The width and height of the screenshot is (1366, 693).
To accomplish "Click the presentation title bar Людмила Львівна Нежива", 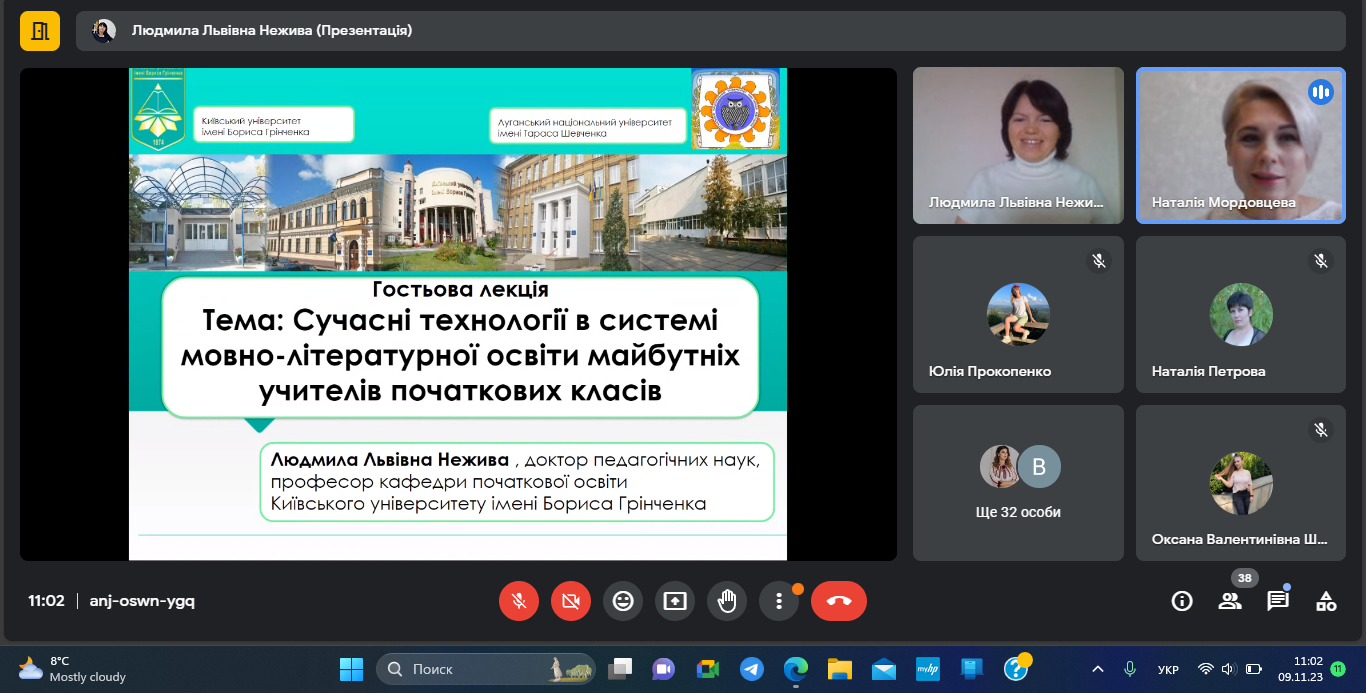I will point(272,31).
